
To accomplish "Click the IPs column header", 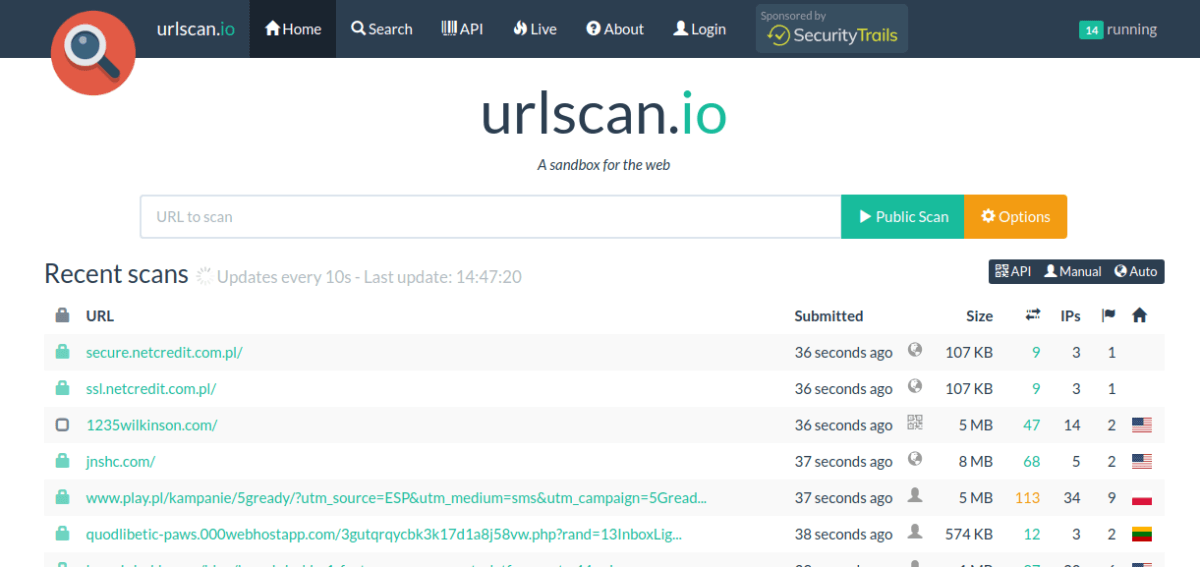I will 1070,316.
